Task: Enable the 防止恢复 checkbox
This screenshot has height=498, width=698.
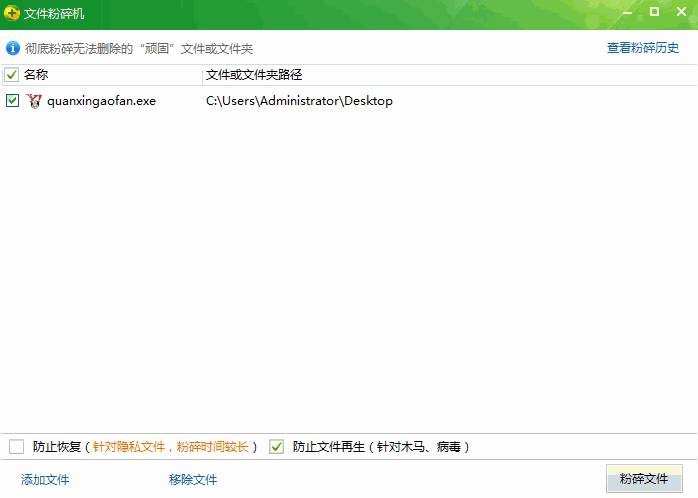Action: click(16, 446)
